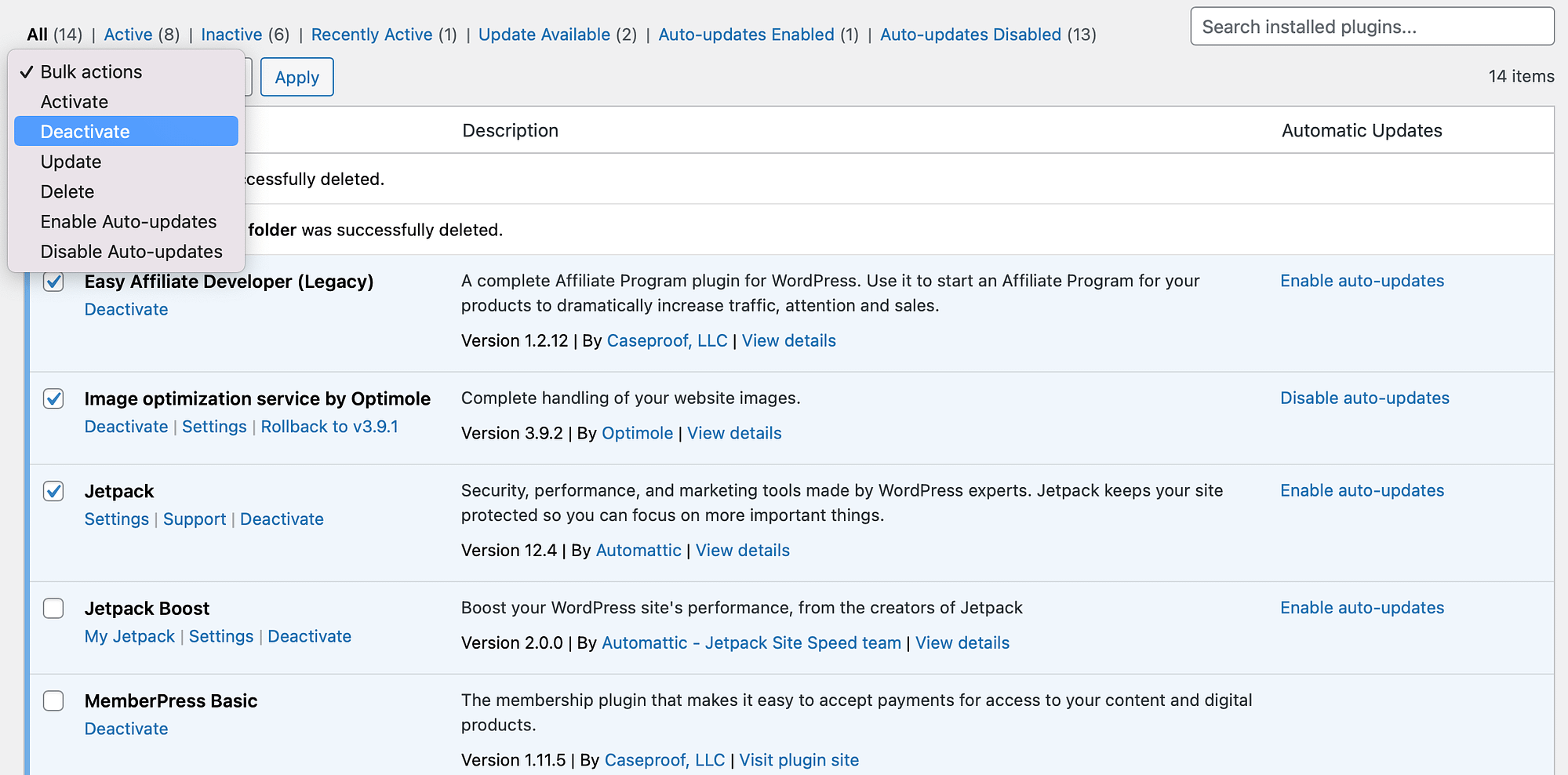The height and width of the screenshot is (775, 1568).
Task: Uncheck Easy Affiliate Developer (Legacy) checkbox
Action: point(53,281)
